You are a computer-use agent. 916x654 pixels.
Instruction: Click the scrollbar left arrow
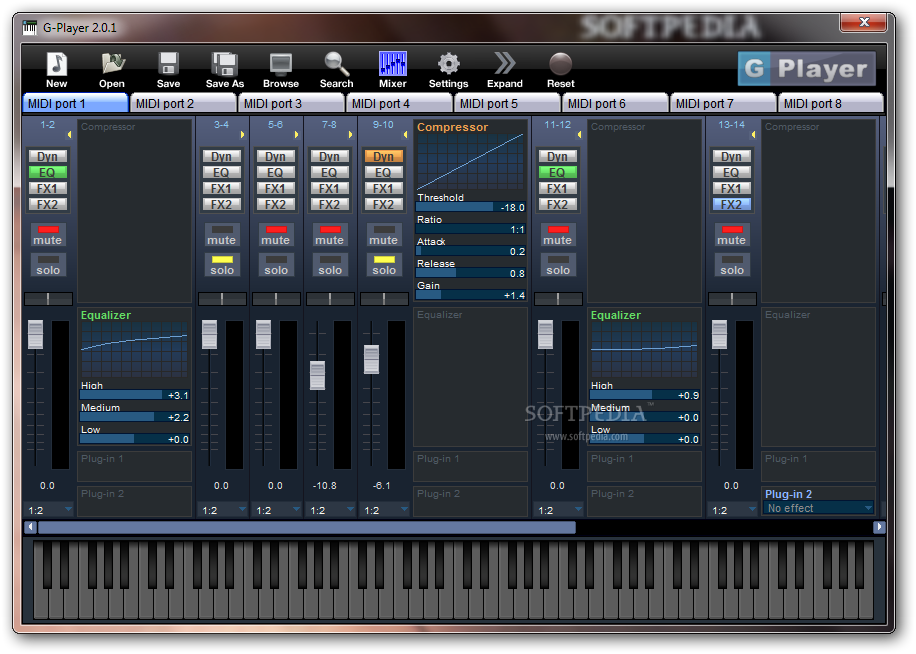30,527
